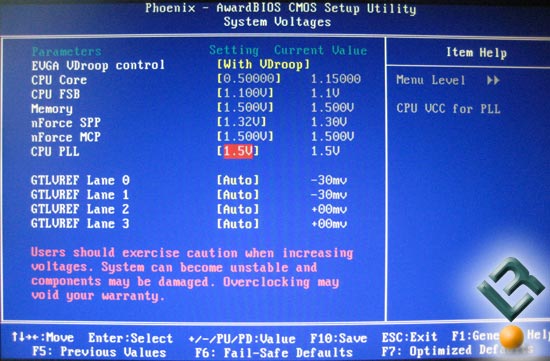Click the GTLVREF Lane 3 label

click(80, 224)
